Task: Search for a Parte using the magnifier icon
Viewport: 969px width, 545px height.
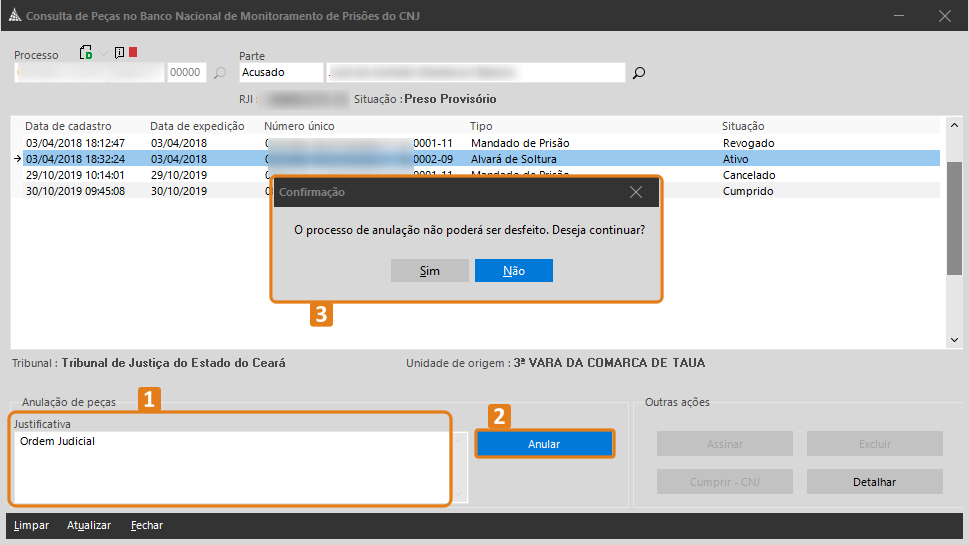Action: tap(639, 73)
